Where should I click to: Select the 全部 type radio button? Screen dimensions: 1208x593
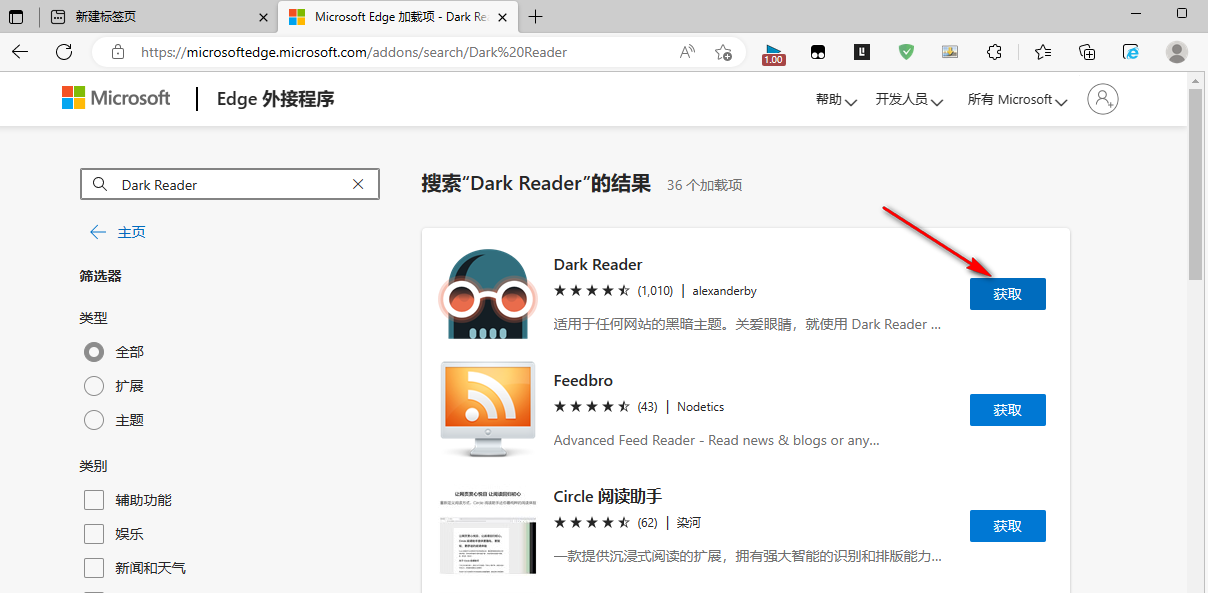[94, 352]
